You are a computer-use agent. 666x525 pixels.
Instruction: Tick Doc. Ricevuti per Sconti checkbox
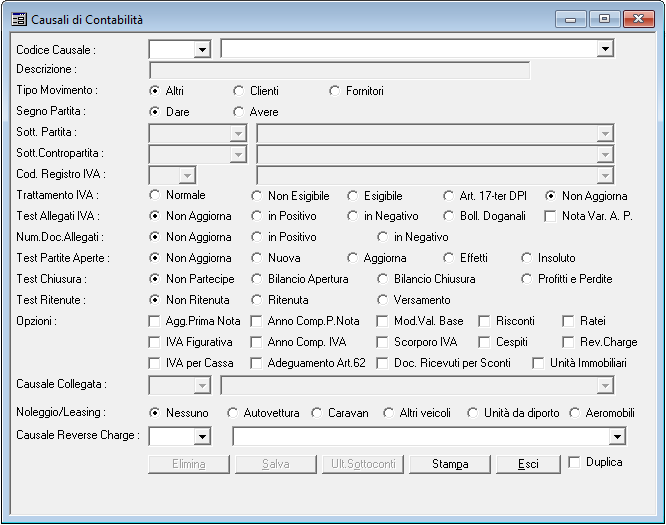pyautogui.click(x=382, y=363)
